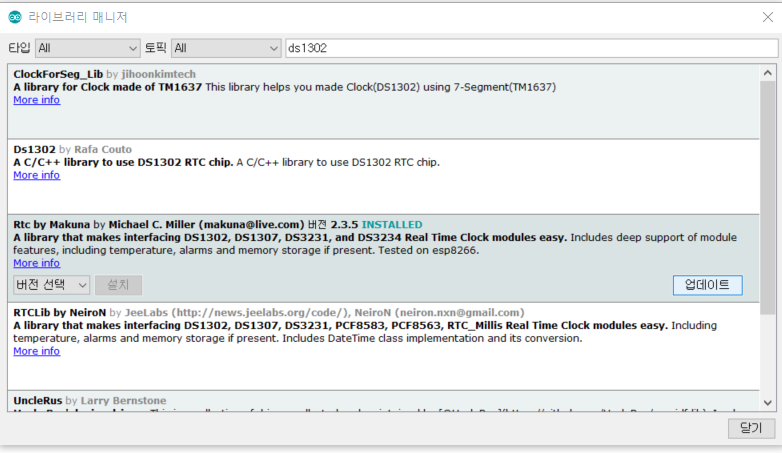Click the 닫기 close button
The width and height of the screenshot is (782, 453).
pos(751,428)
